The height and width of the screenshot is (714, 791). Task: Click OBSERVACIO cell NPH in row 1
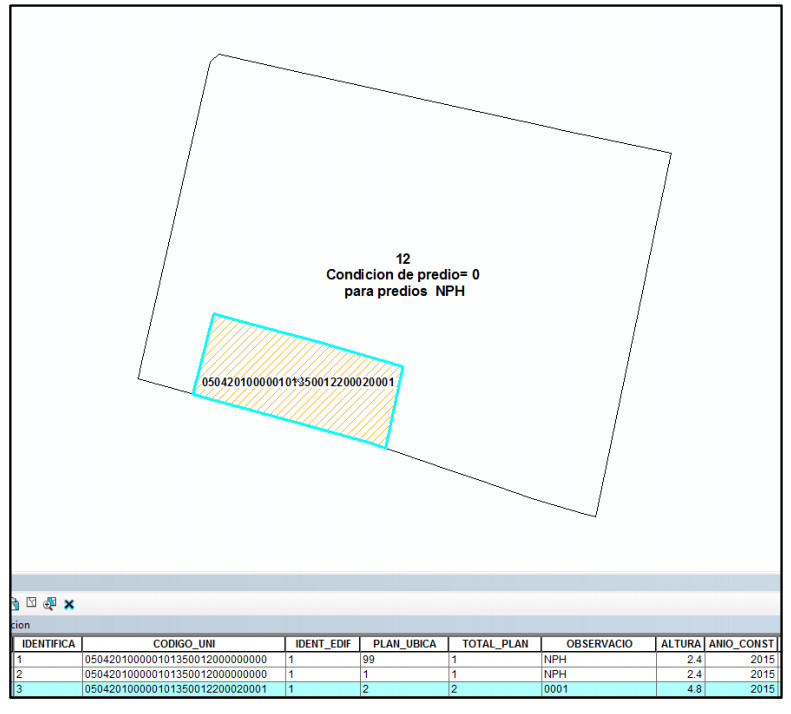click(599, 659)
